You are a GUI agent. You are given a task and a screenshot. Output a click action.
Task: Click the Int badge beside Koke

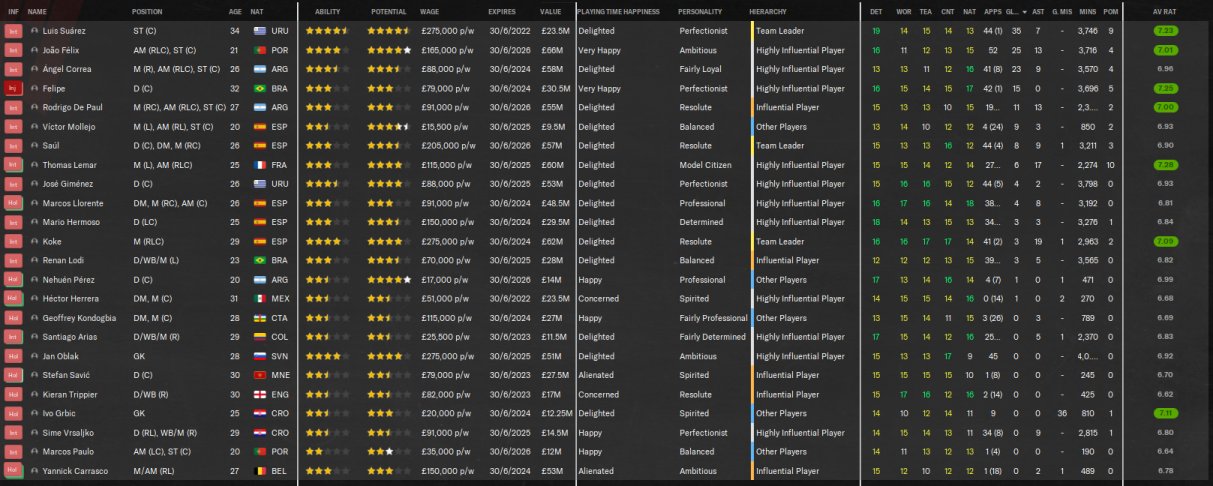tap(13, 241)
